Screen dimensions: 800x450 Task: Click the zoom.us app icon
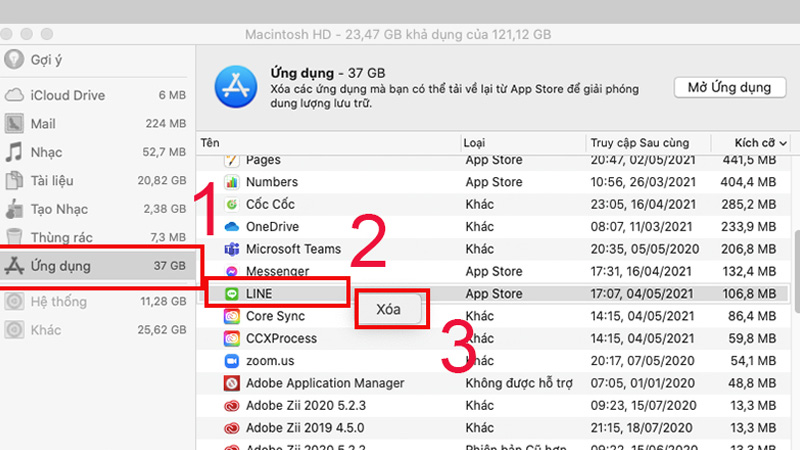coord(231,360)
